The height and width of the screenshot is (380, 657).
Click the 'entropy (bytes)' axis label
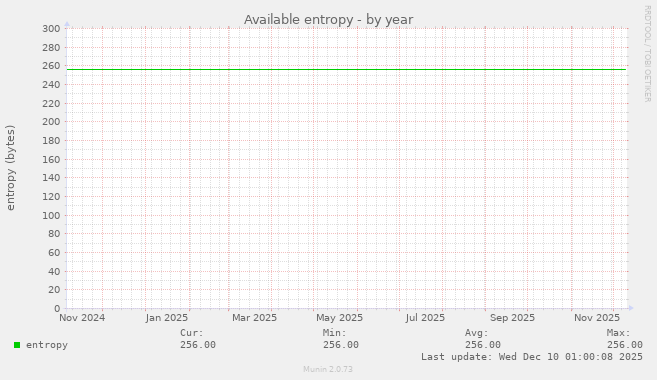(x=10, y=168)
